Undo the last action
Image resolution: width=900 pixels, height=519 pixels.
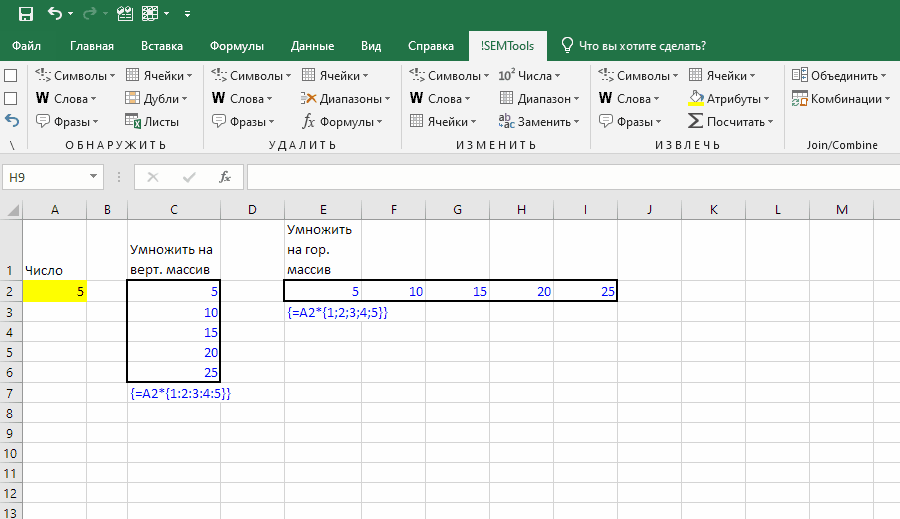pyautogui.click(x=55, y=13)
